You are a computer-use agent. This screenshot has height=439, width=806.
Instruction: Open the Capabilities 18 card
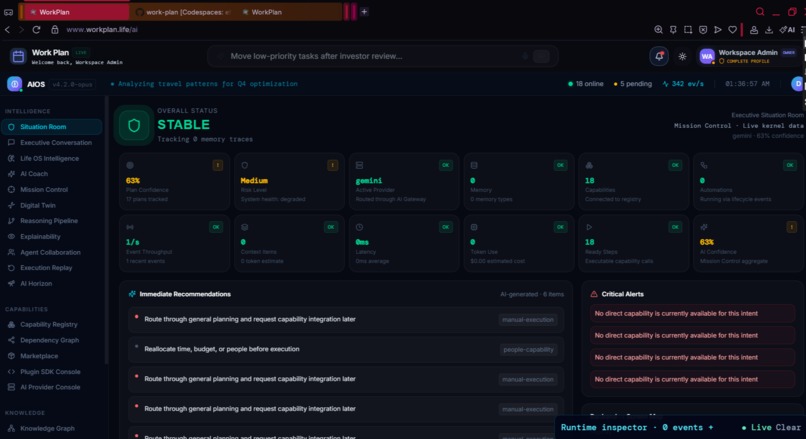coord(633,181)
